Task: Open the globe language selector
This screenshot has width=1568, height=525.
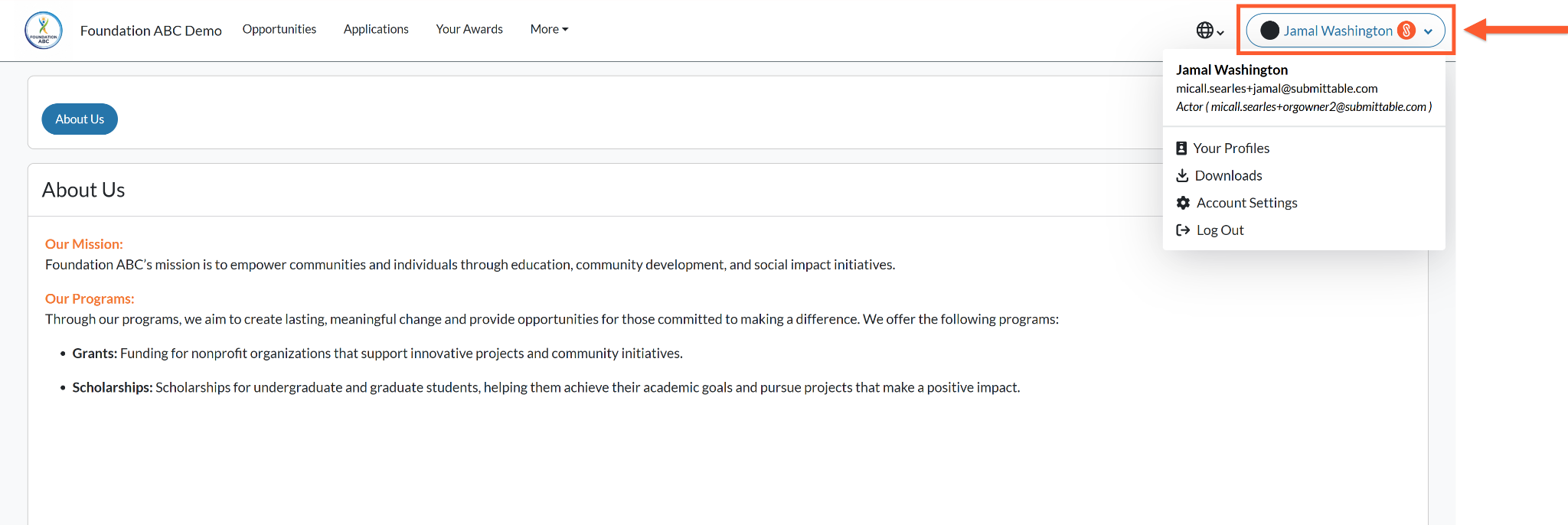Action: (x=1210, y=31)
